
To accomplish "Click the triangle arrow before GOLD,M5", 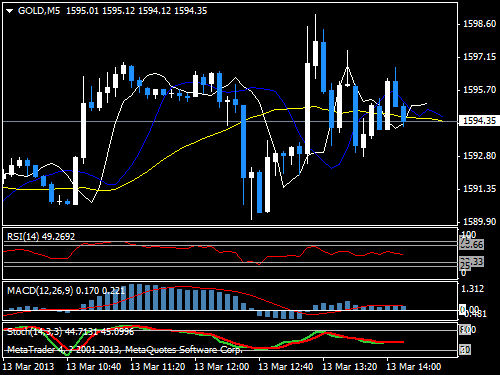I will tap(9, 11).
